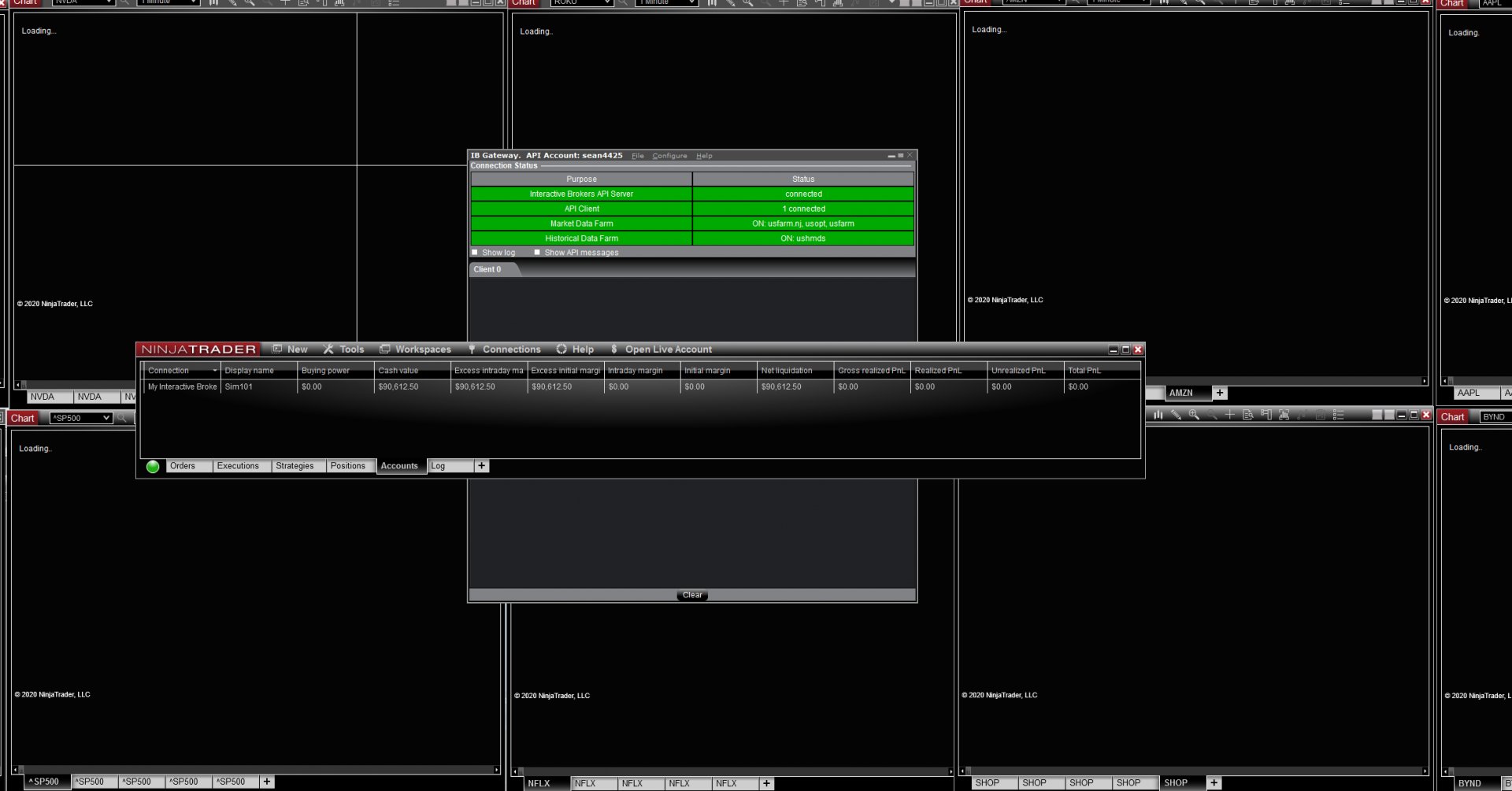Open the New menu in NinjaTrader
1512x791 pixels.
290,349
